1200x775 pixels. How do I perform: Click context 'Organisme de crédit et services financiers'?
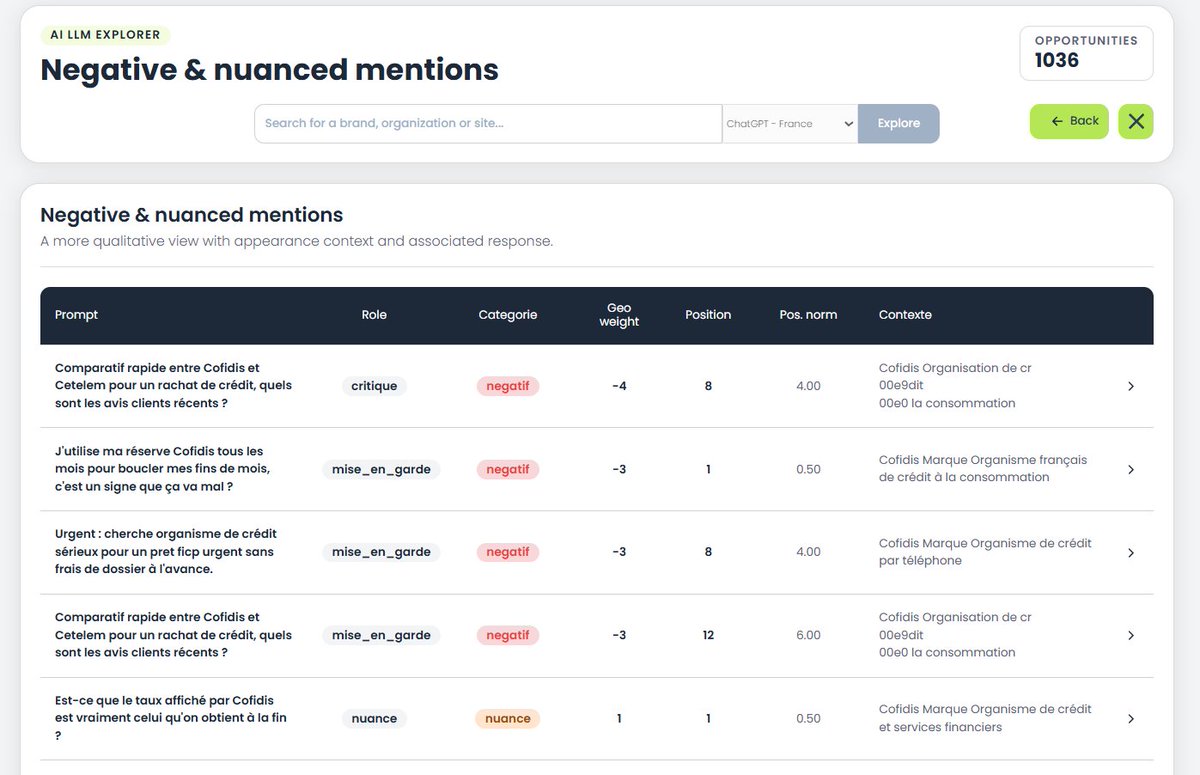coord(985,718)
